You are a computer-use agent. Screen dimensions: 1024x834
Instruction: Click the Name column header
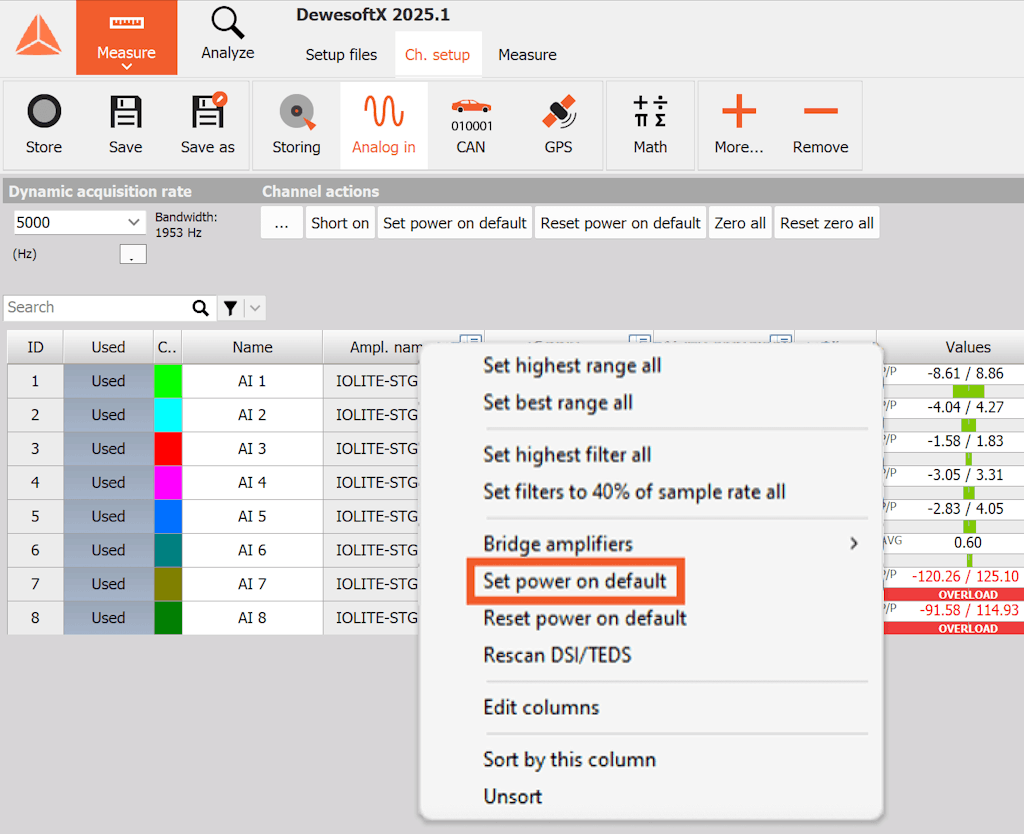[x=252, y=347]
